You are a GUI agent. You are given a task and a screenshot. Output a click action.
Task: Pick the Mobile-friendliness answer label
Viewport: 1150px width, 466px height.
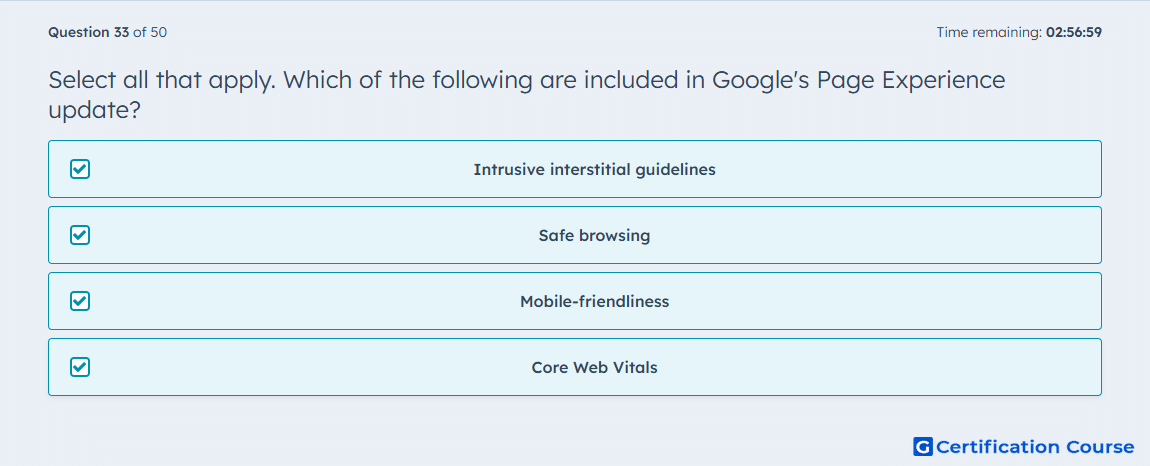tap(594, 302)
